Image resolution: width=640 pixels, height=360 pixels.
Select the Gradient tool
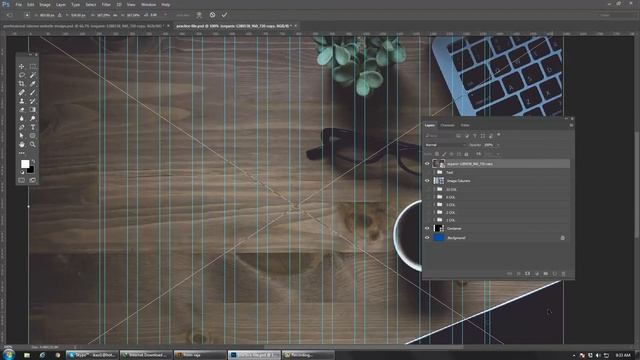pyautogui.click(x=33, y=109)
